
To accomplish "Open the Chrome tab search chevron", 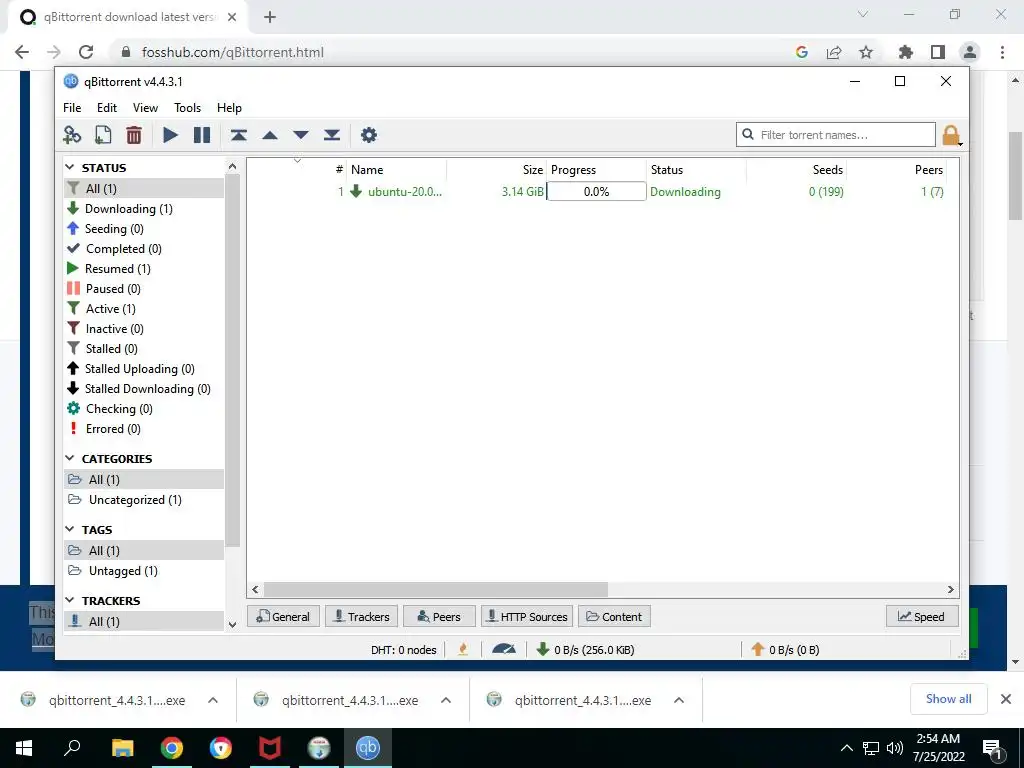I will point(863,14).
